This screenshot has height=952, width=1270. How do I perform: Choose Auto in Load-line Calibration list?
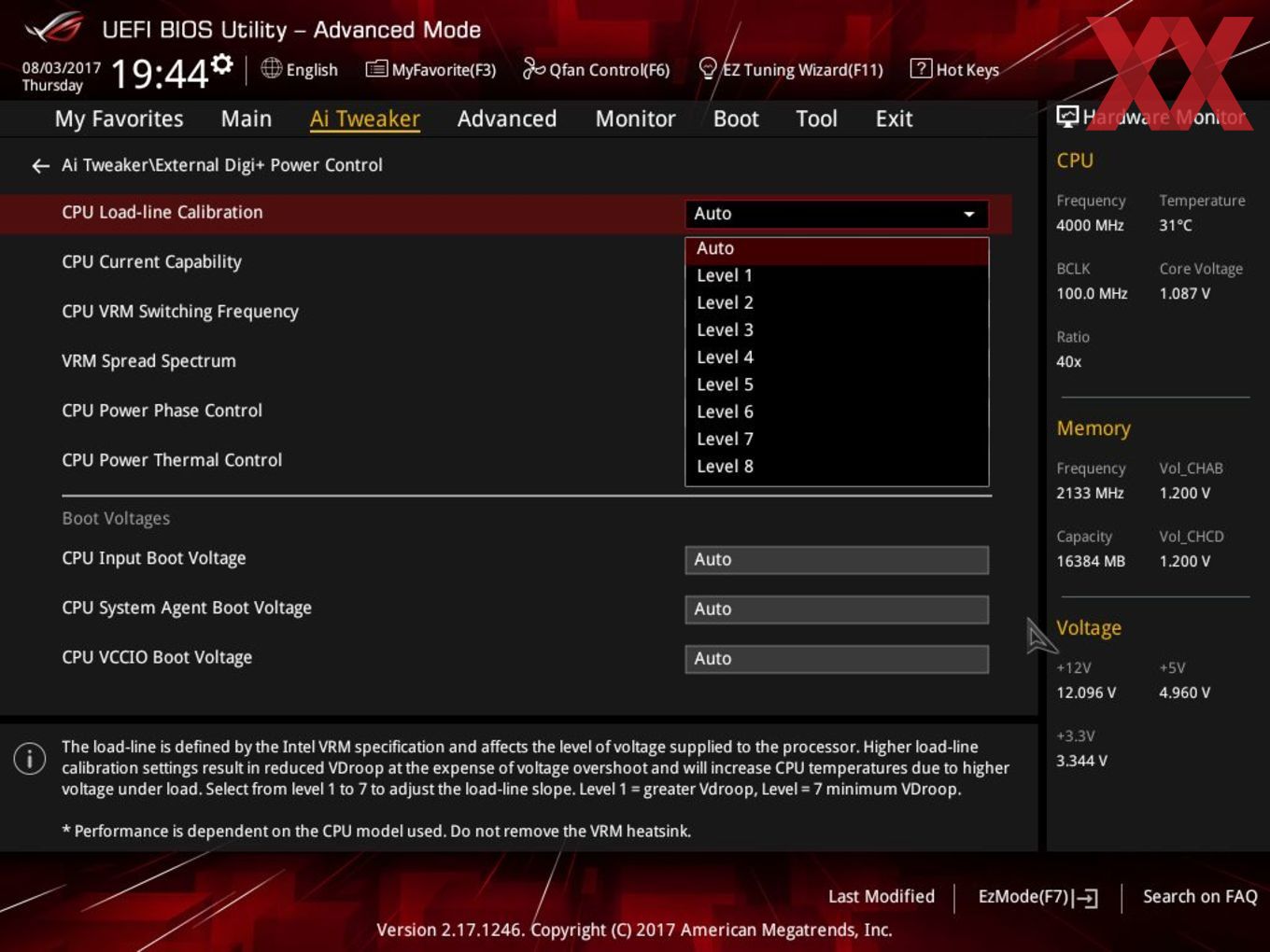pos(837,249)
